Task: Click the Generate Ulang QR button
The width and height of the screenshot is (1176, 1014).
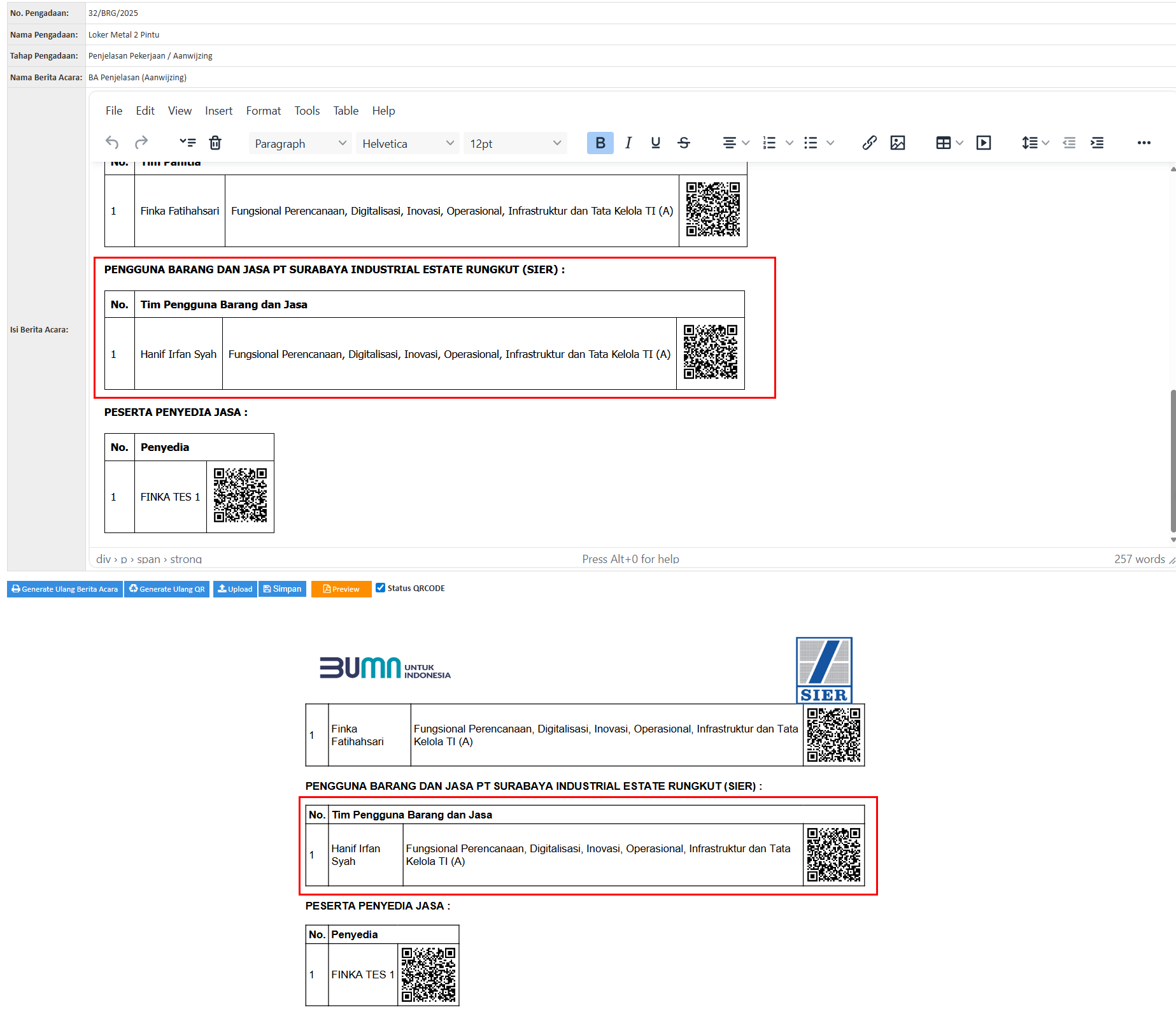Action: tap(167, 589)
